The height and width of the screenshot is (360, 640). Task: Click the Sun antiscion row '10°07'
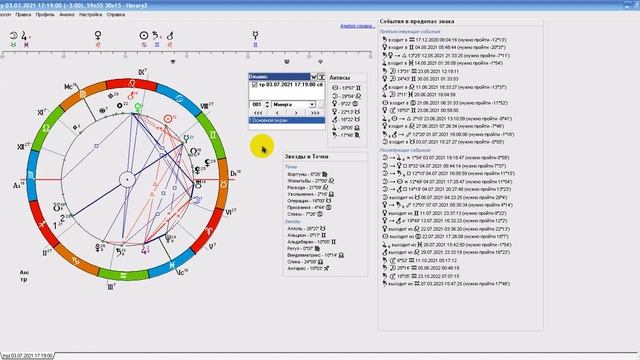347,88
